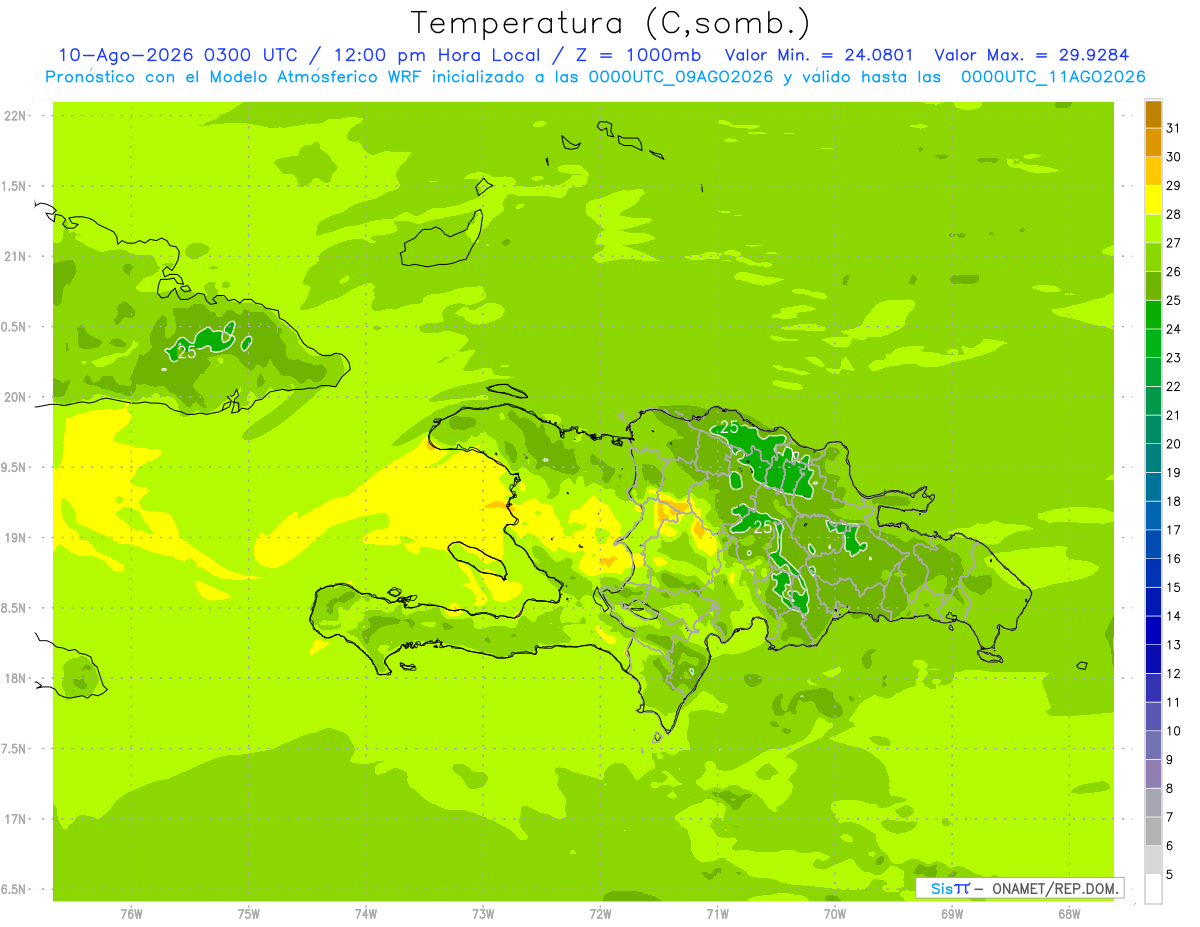Image resolution: width=1200 pixels, height=927 pixels.
Task: Click the "20N" latitude label
Action: coord(15,398)
